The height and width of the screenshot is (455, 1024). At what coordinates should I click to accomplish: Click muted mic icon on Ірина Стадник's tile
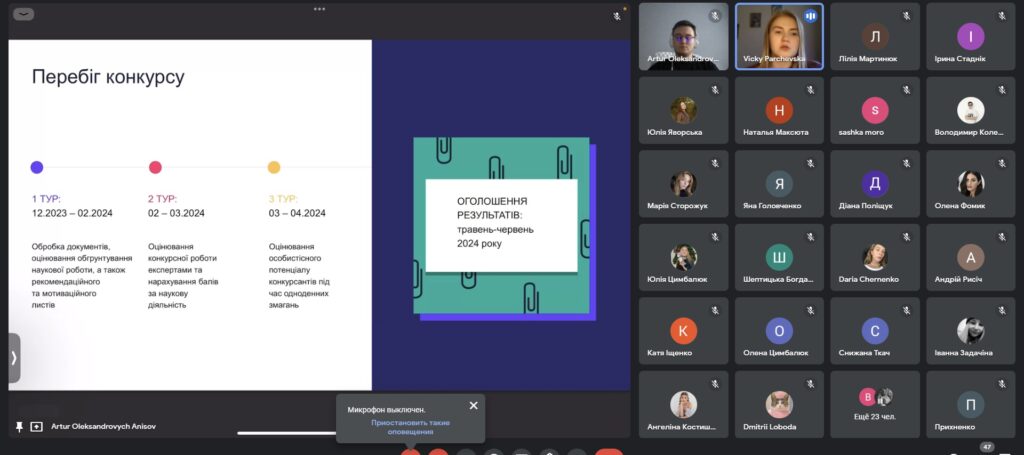click(1002, 16)
